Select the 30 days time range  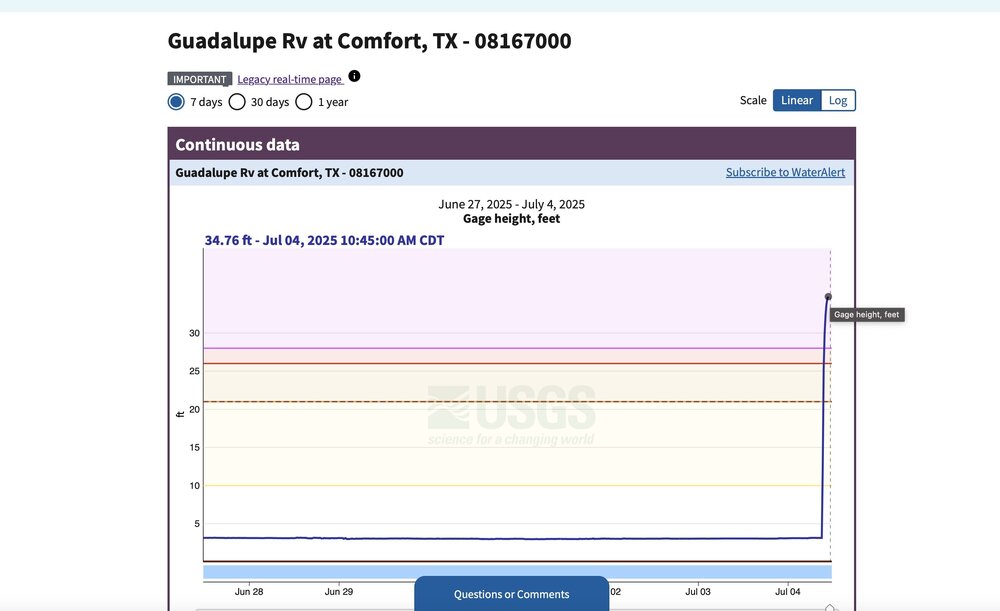pos(237,101)
